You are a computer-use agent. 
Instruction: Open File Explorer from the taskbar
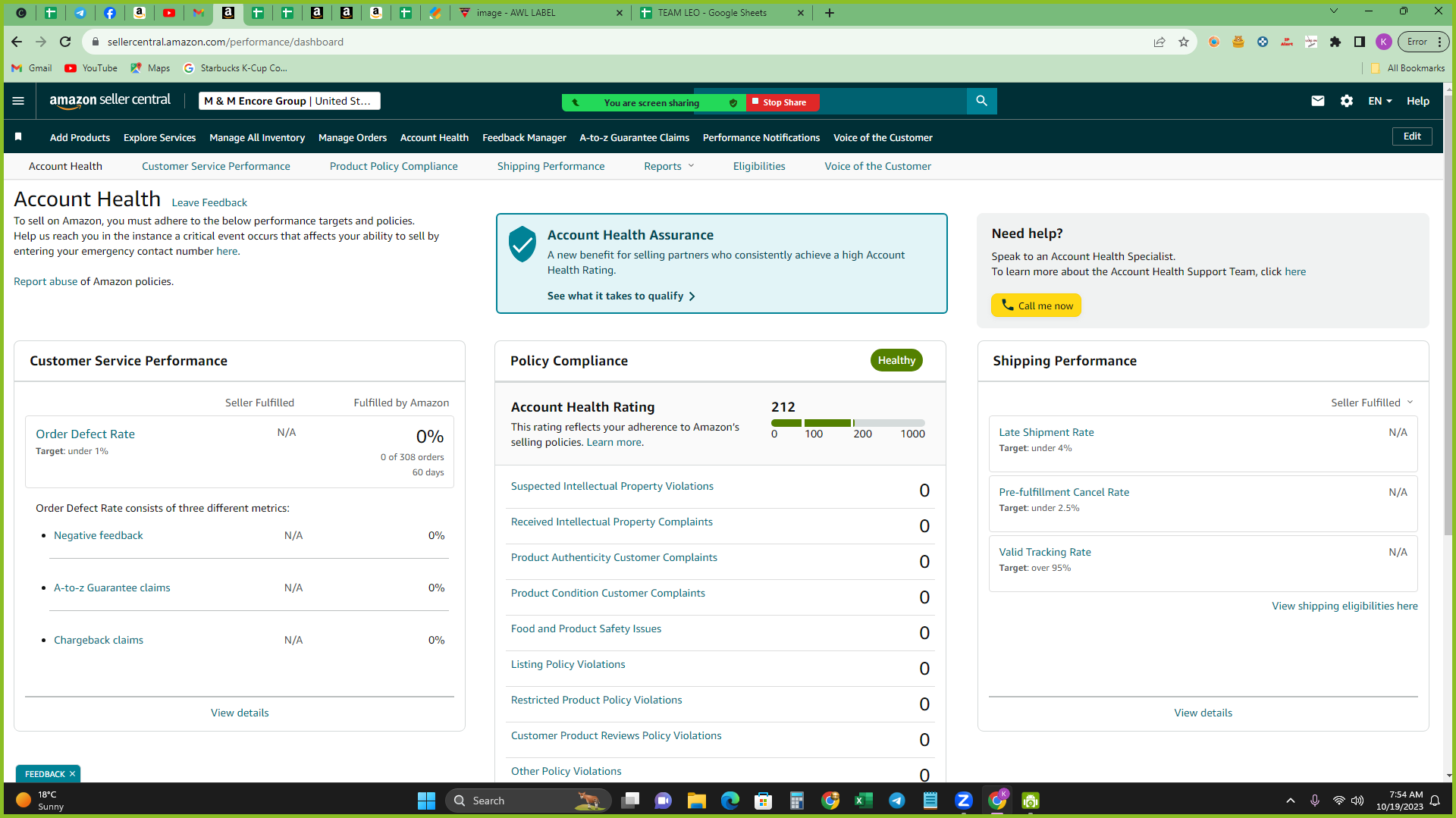pyautogui.click(x=697, y=801)
